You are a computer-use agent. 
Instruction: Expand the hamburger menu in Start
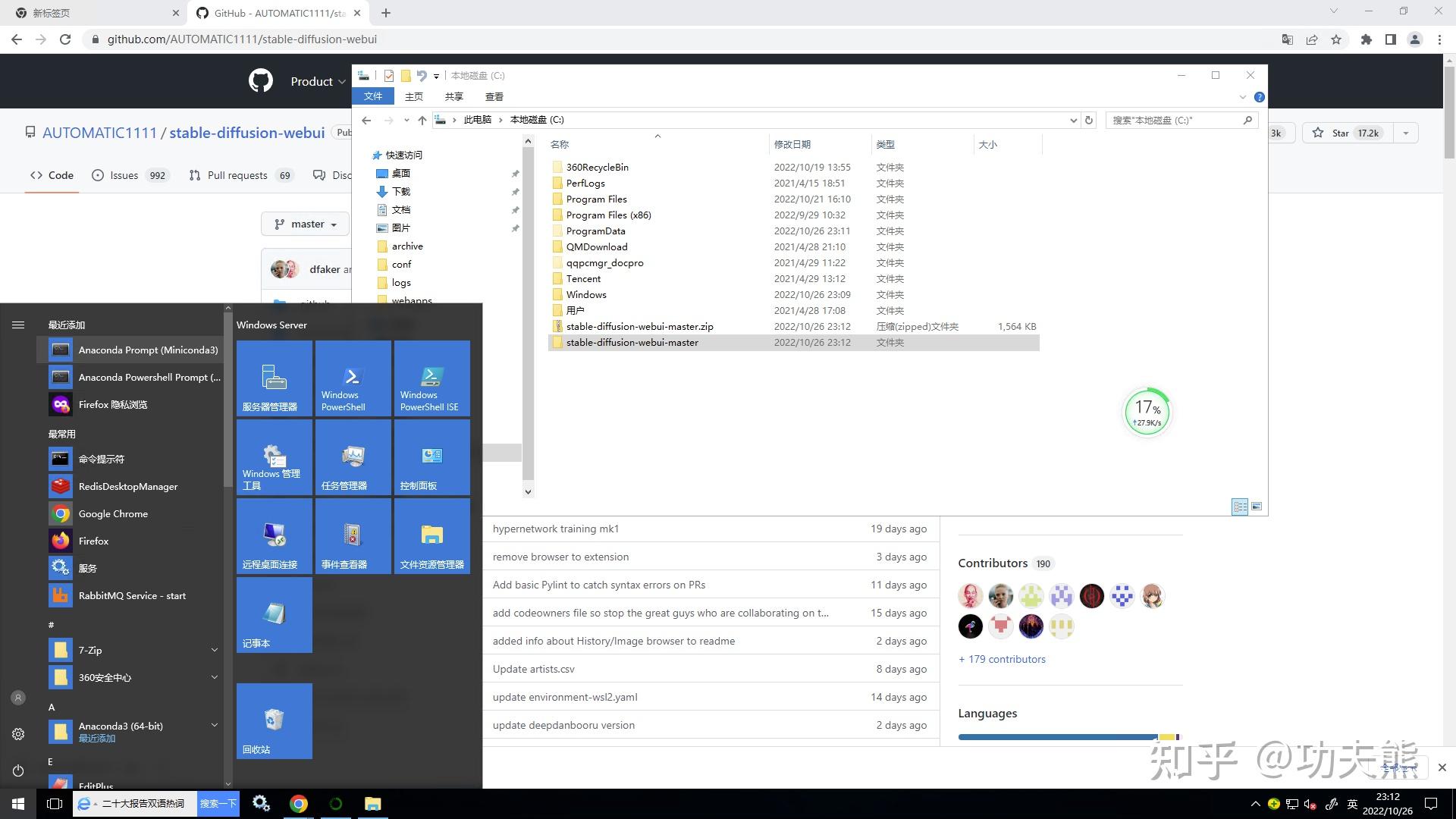tap(18, 325)
